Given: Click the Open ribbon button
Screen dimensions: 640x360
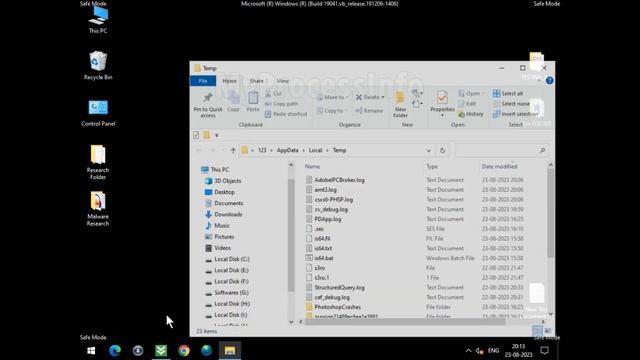Looking at the screenshot, I should coord(470,93).
